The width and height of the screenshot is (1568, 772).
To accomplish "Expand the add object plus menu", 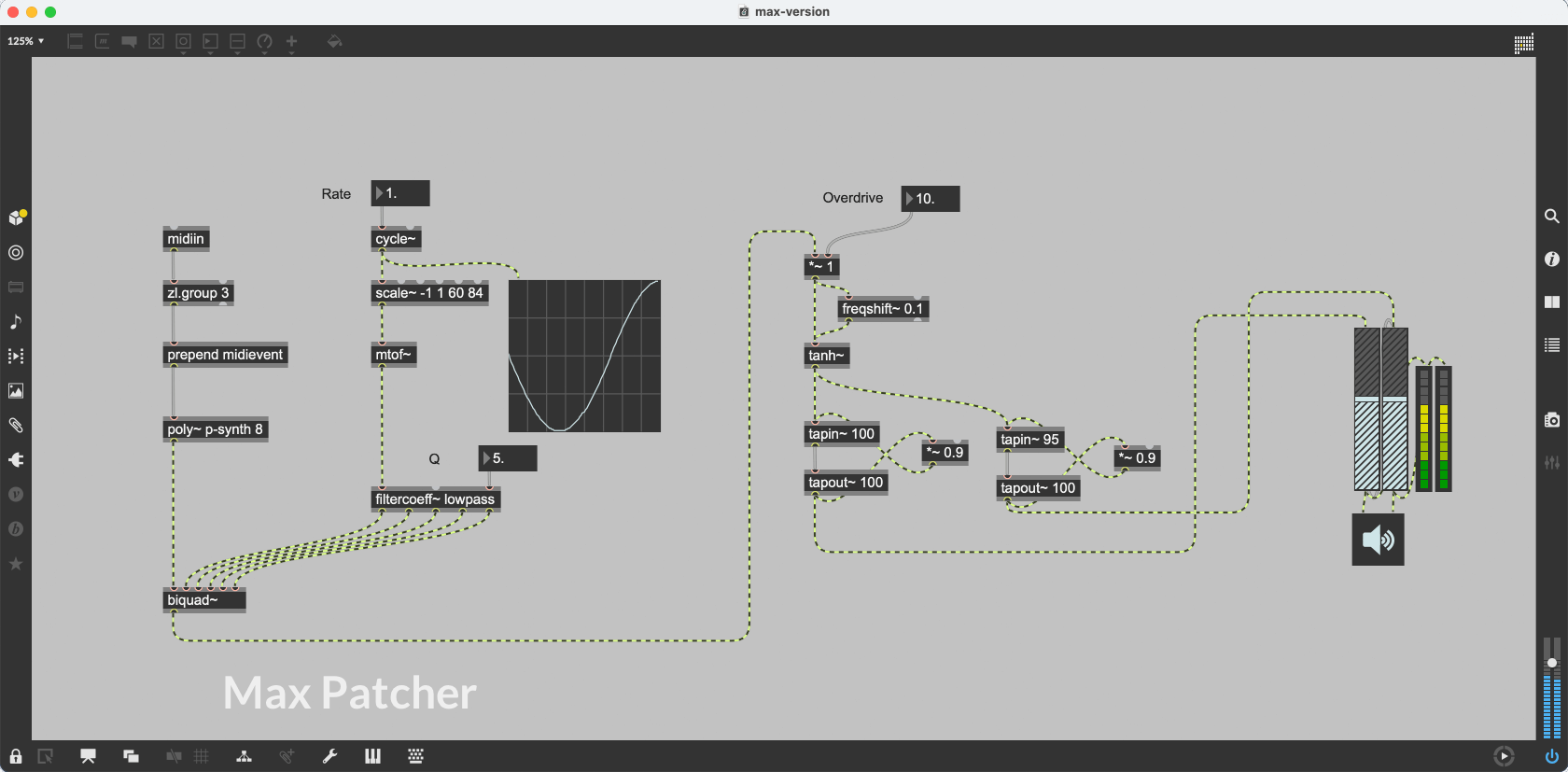I will [291, 41].
